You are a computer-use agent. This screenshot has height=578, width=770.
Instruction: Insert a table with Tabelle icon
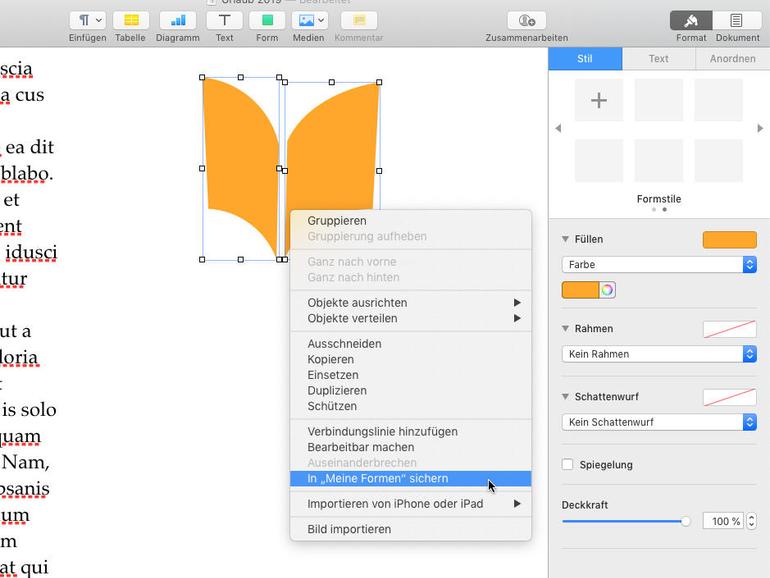[x=131, y=21]
